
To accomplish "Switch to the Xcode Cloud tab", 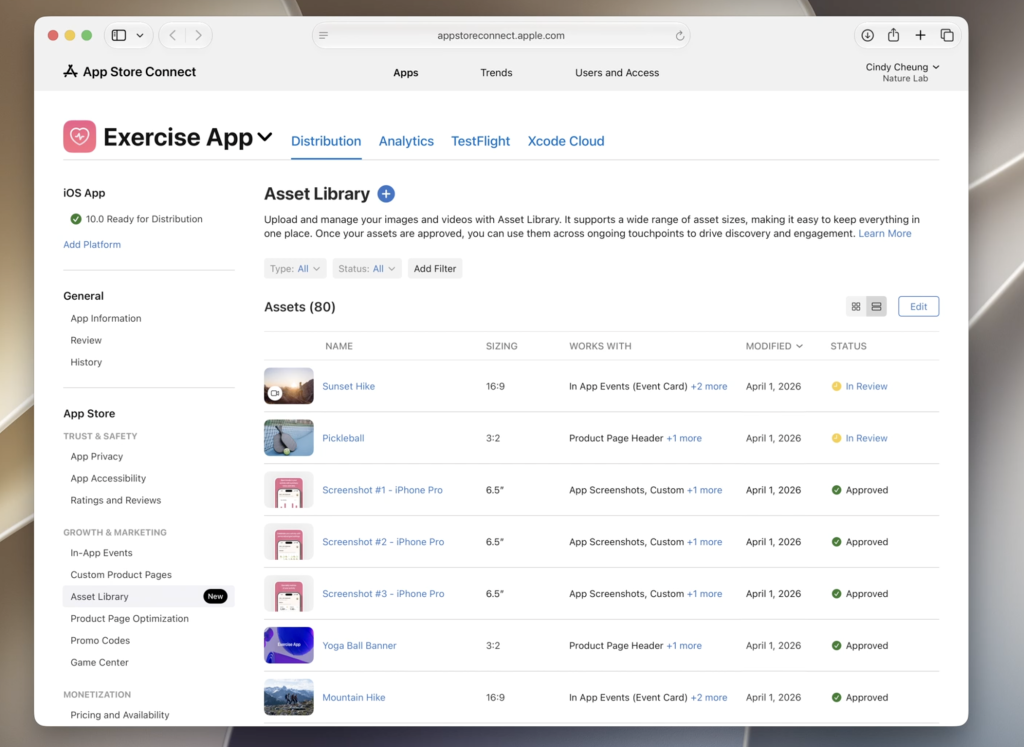I will 566,141.
